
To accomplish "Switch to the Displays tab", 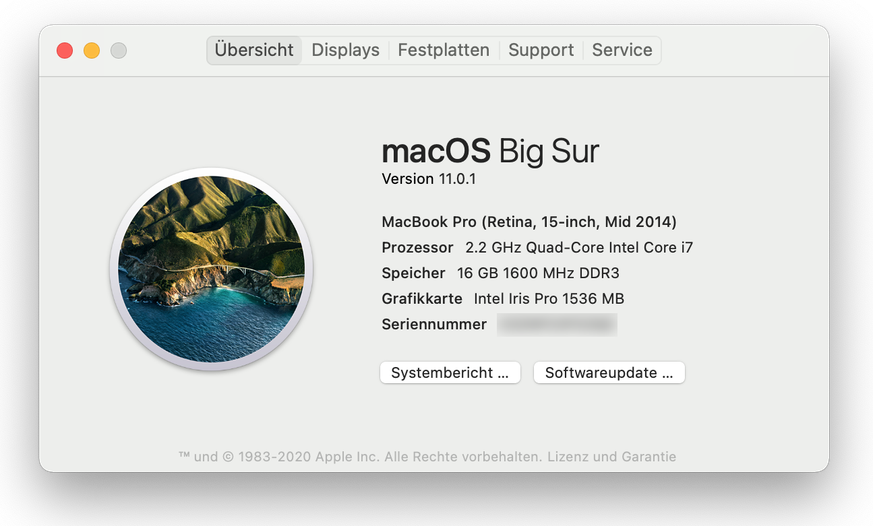I will 345,50.
